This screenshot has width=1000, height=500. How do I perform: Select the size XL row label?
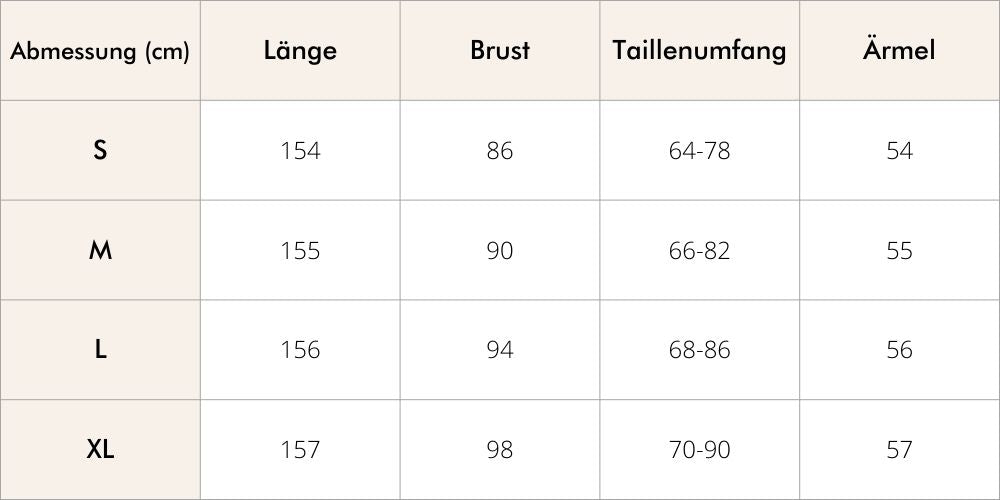(100, 450)
